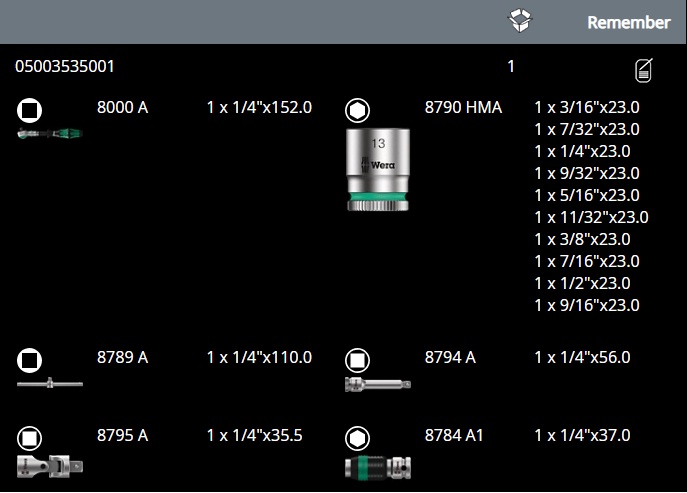Open the notepad icon beside quantity

(645, 70)
